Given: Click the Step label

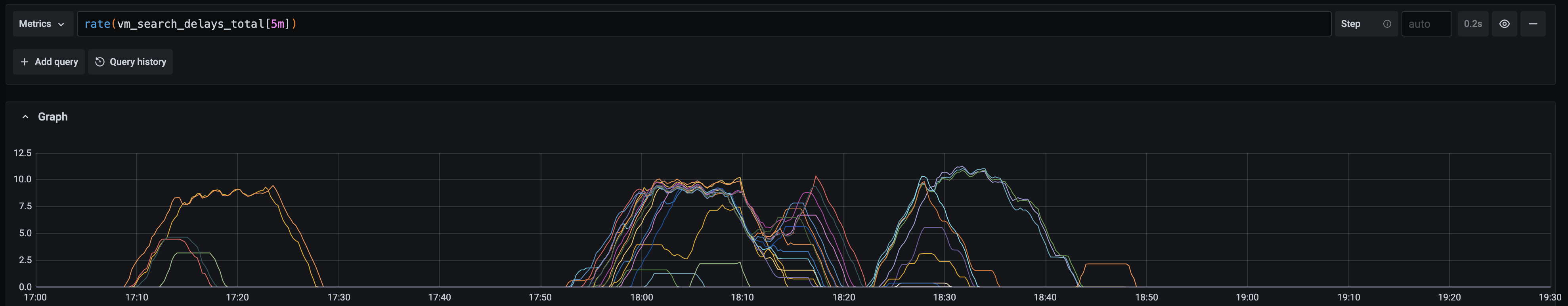Looking at the screenshot, I should point(1351,24).
